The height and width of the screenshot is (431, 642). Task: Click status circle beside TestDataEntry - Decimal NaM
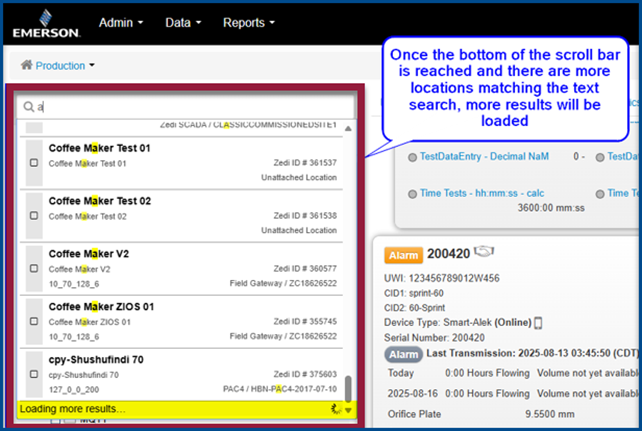[412, 157]
